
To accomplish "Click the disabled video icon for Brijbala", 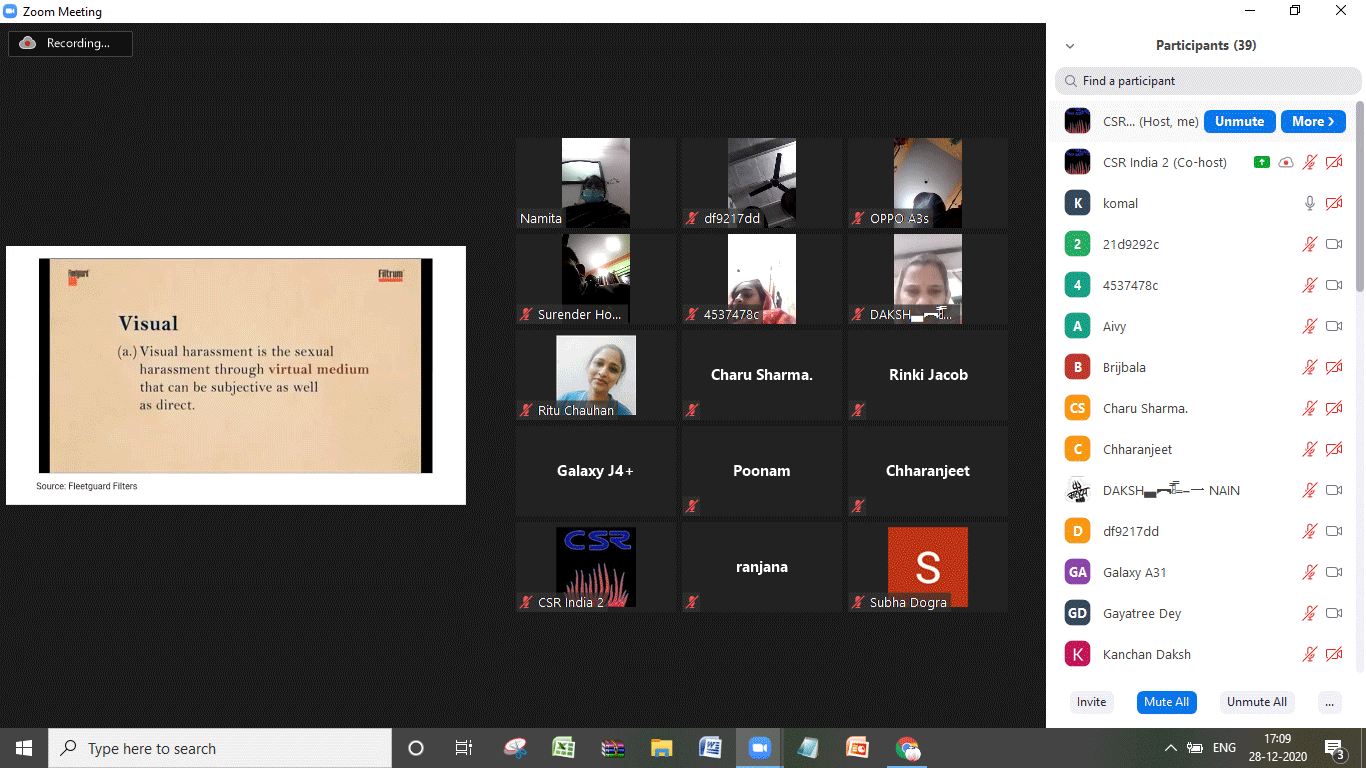I will coord(1334,367).
